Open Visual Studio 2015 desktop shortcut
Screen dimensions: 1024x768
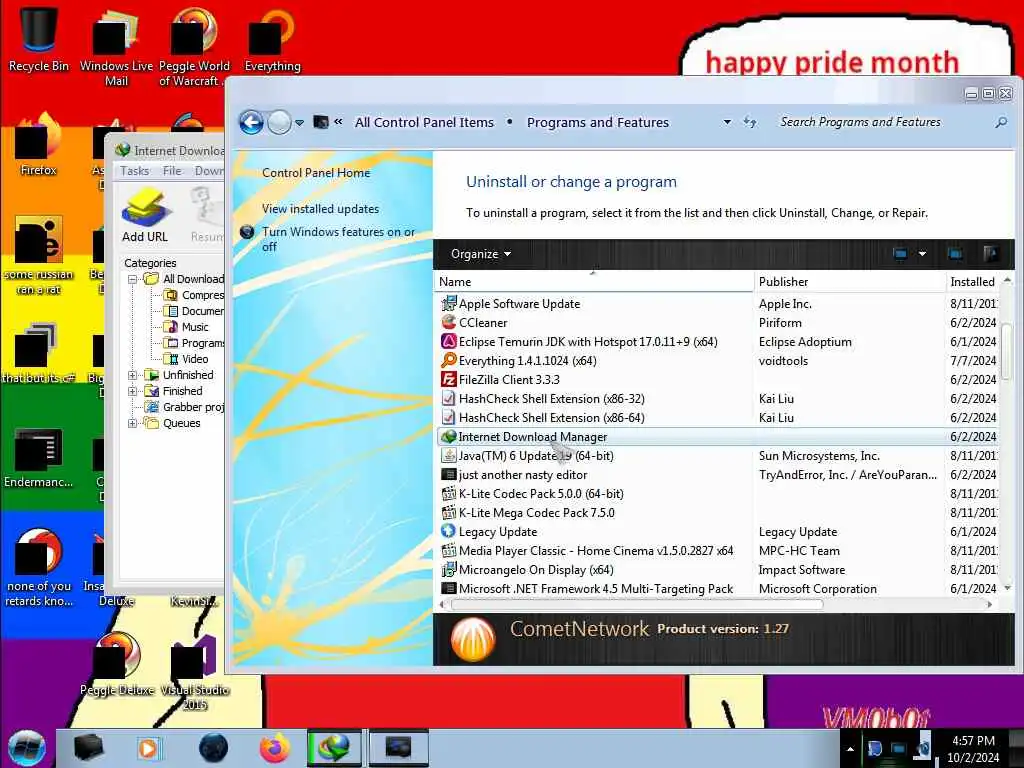pos(195,671)
